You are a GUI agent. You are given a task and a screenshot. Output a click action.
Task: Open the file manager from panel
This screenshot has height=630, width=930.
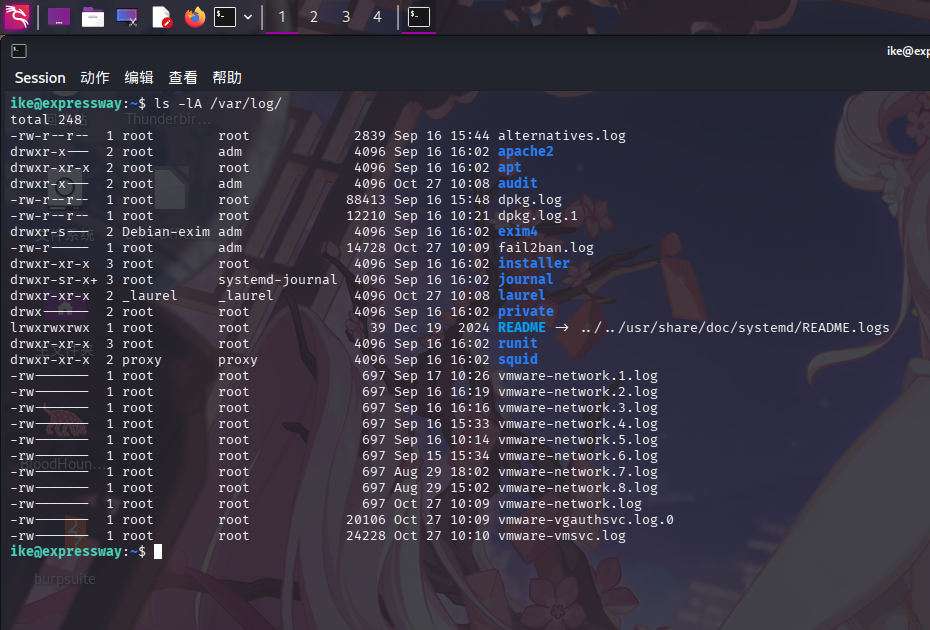93,17
